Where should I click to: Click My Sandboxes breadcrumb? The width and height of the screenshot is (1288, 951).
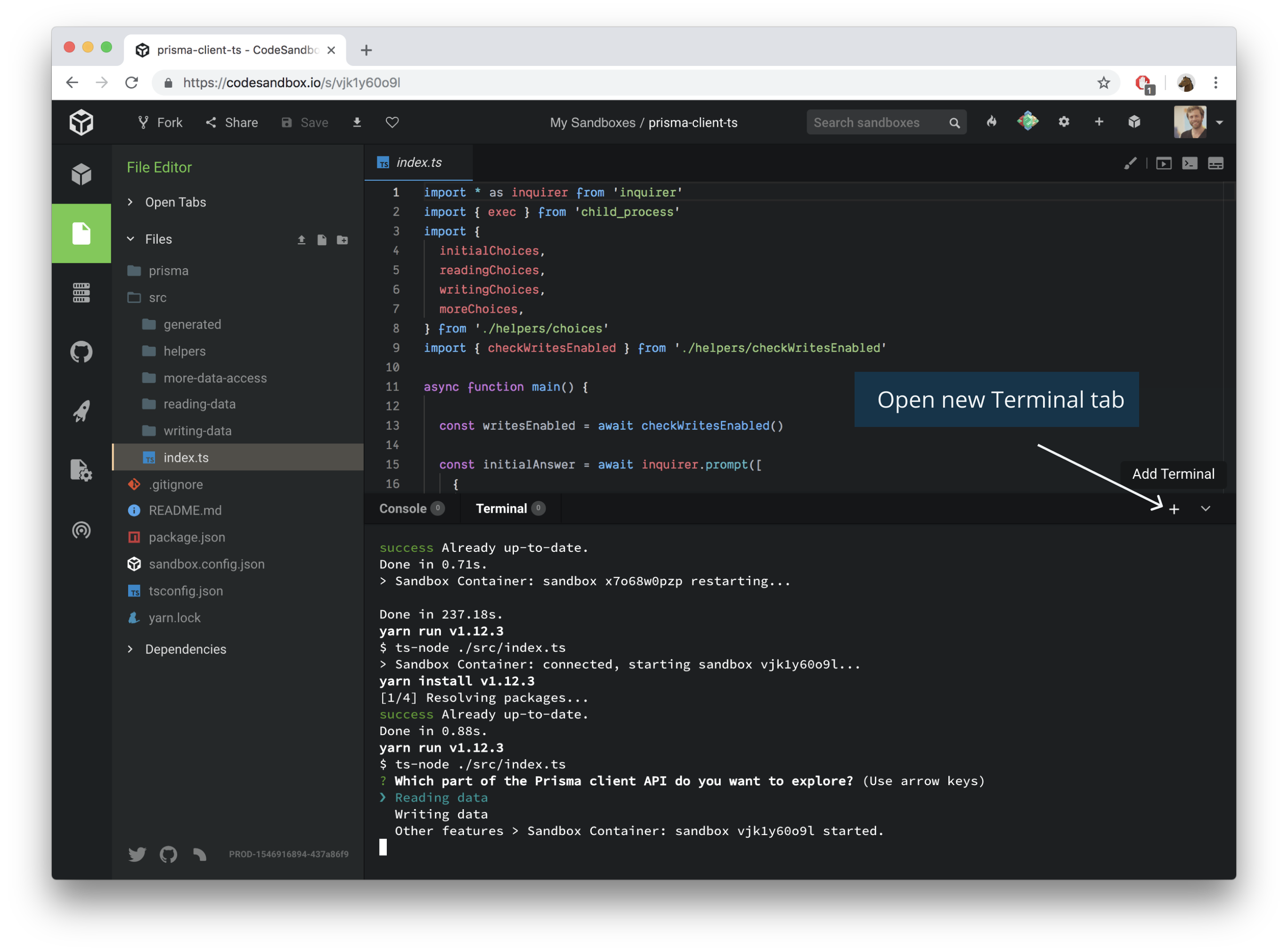tap(592, 123)
